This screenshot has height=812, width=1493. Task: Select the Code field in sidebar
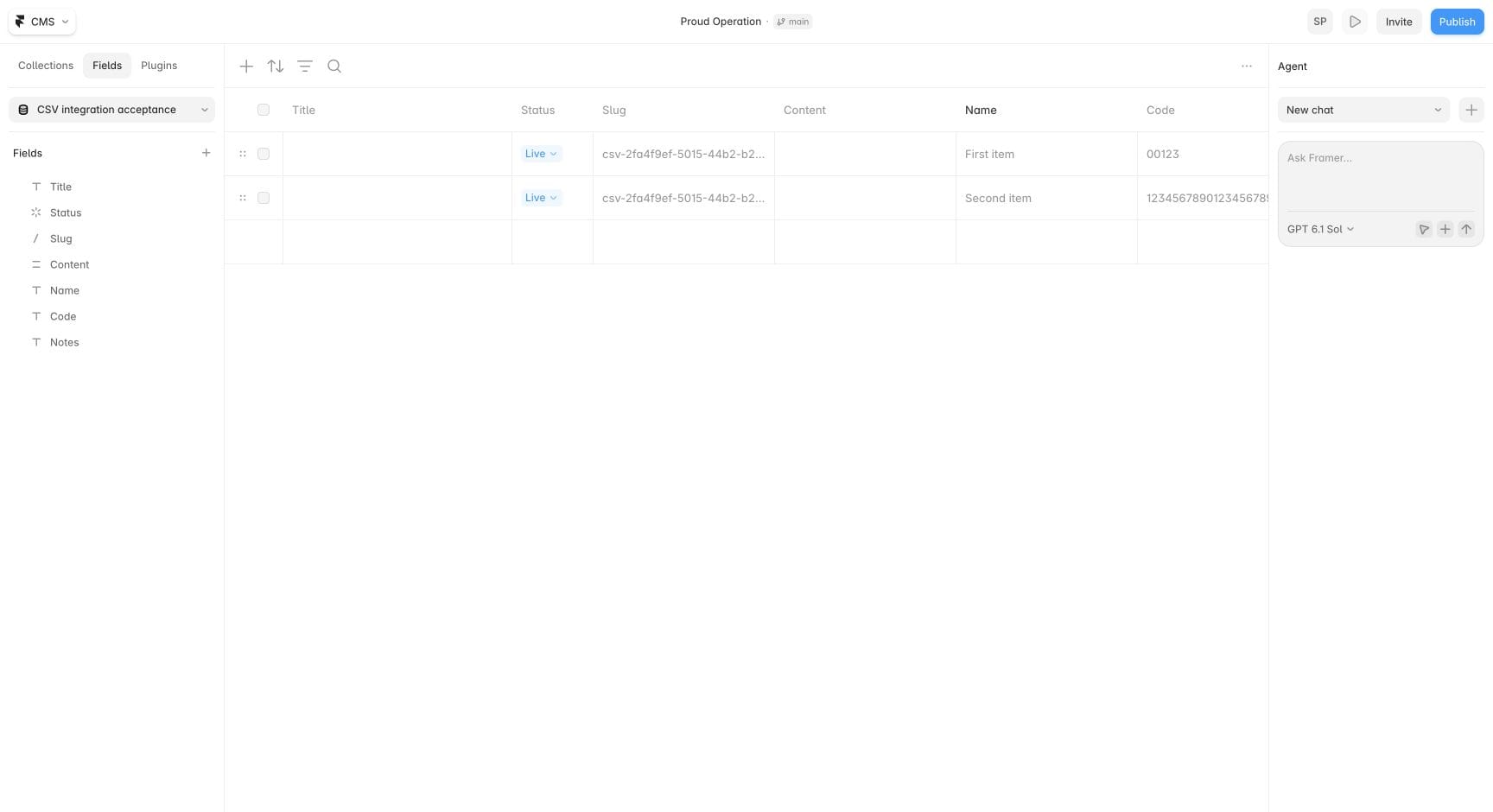tap(111, 316)
